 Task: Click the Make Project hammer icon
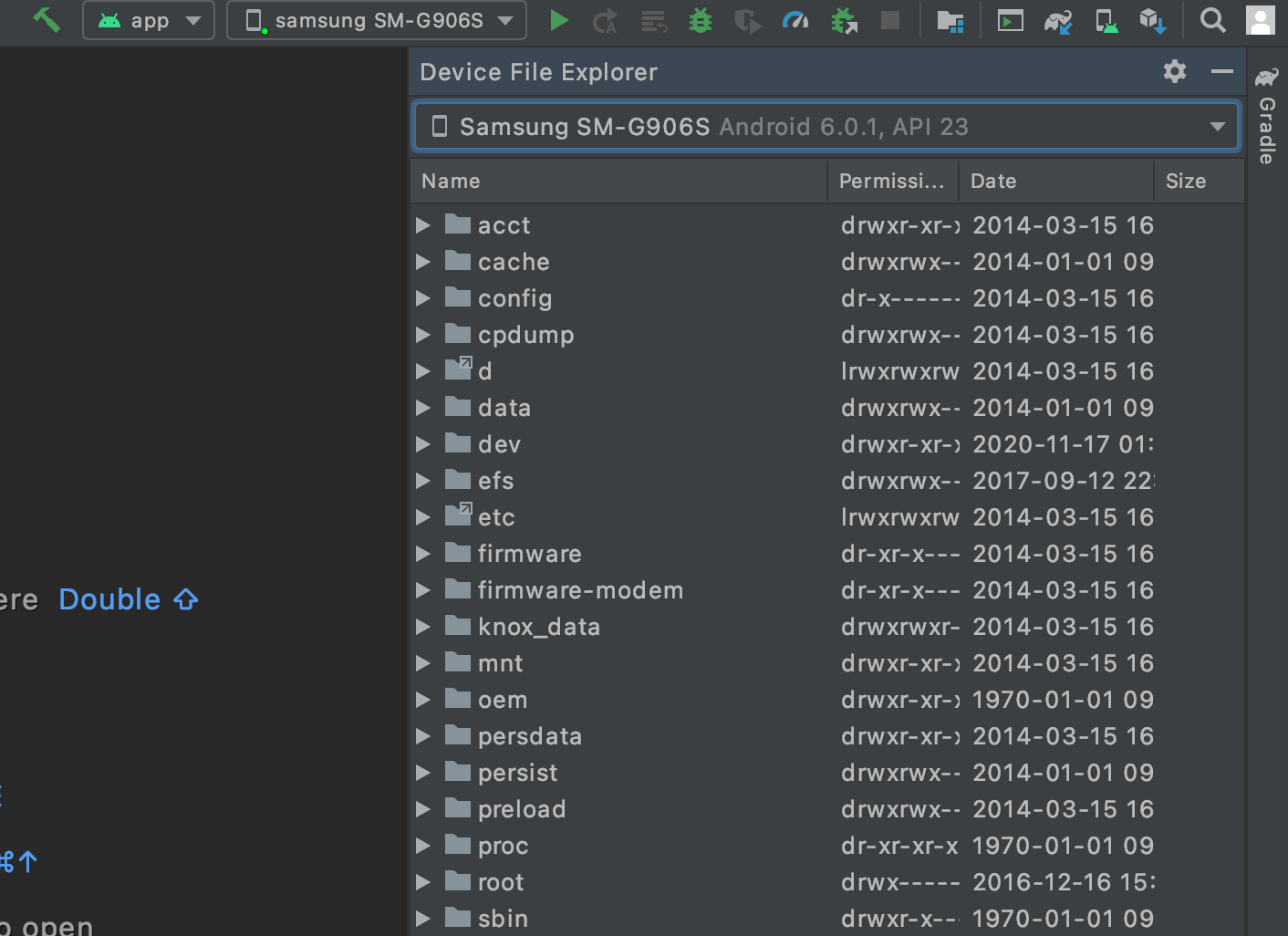[46, 19]
